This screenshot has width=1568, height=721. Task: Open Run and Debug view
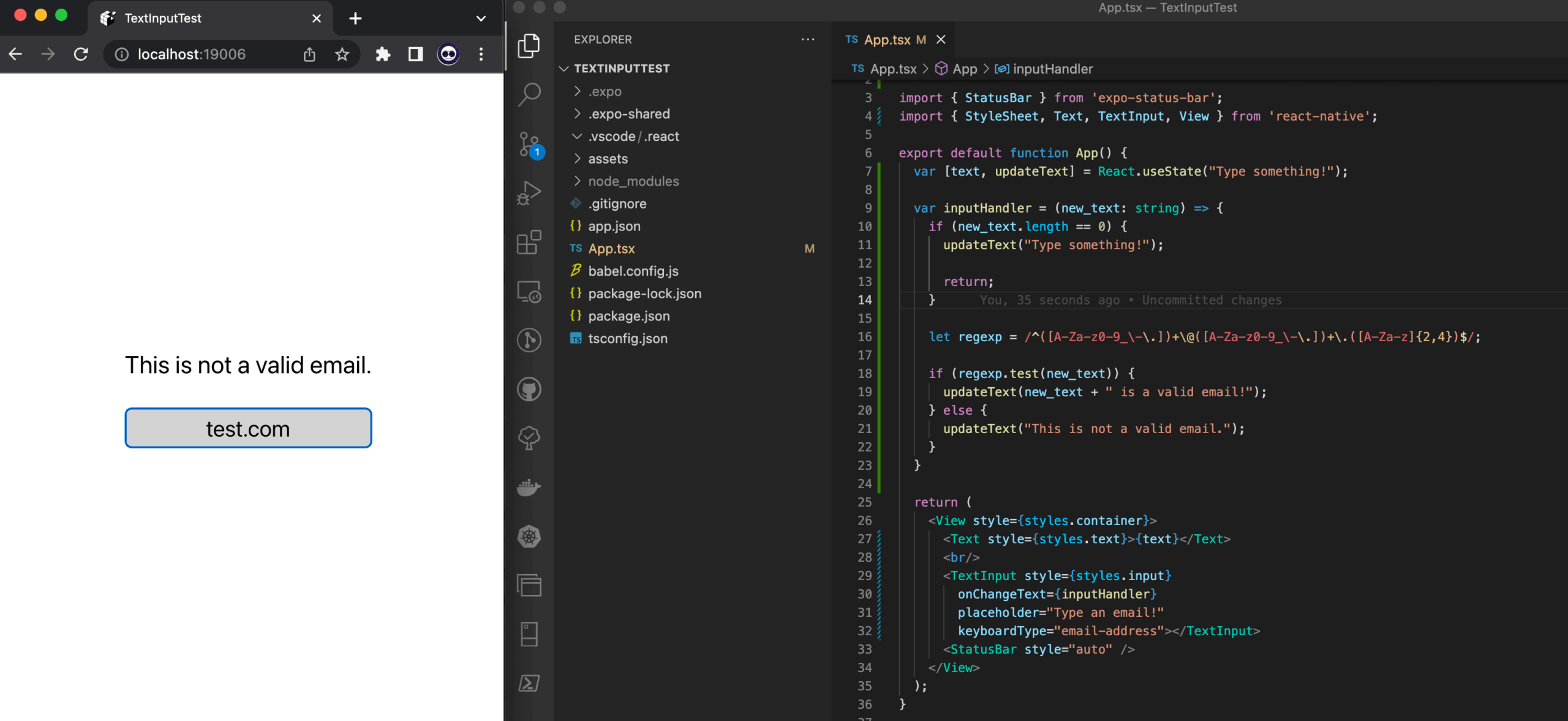coord(529,193)
